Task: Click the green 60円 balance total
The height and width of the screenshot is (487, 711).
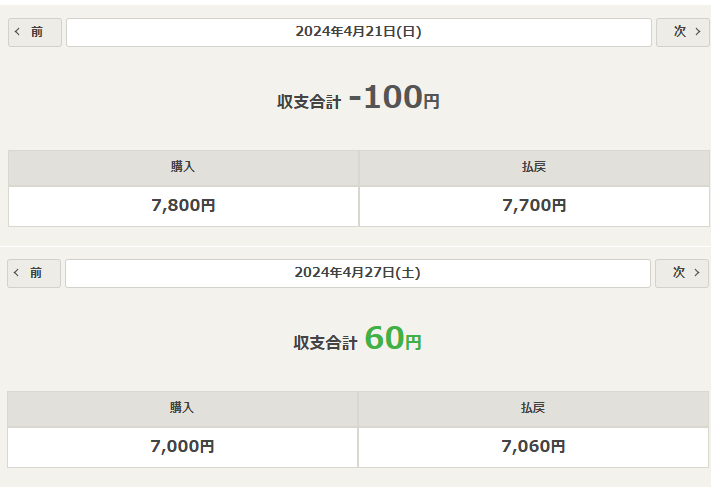Action: click(393, 340)
